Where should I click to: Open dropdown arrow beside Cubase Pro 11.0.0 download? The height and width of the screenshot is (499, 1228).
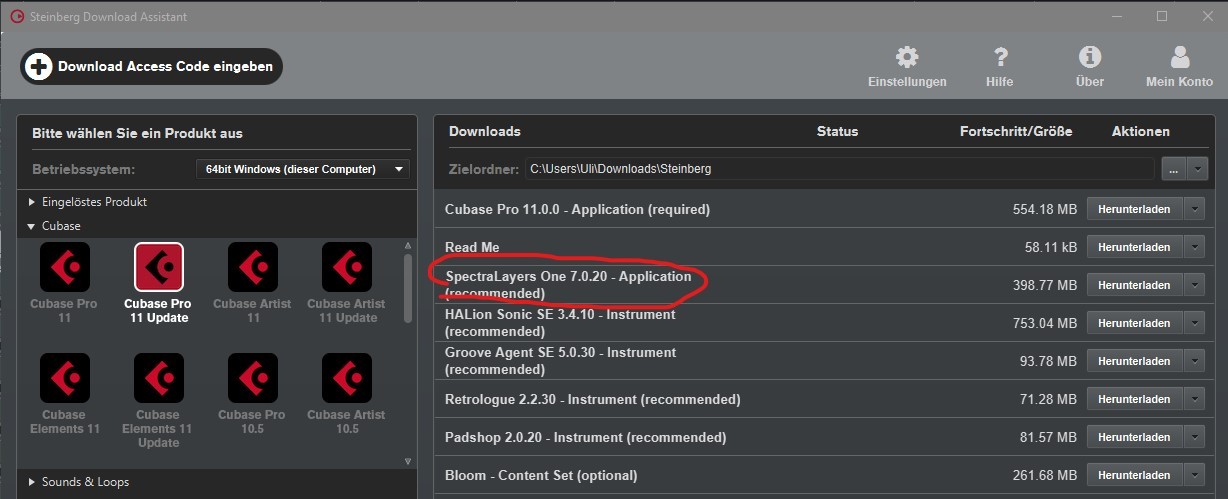[x=1194, y=209]
